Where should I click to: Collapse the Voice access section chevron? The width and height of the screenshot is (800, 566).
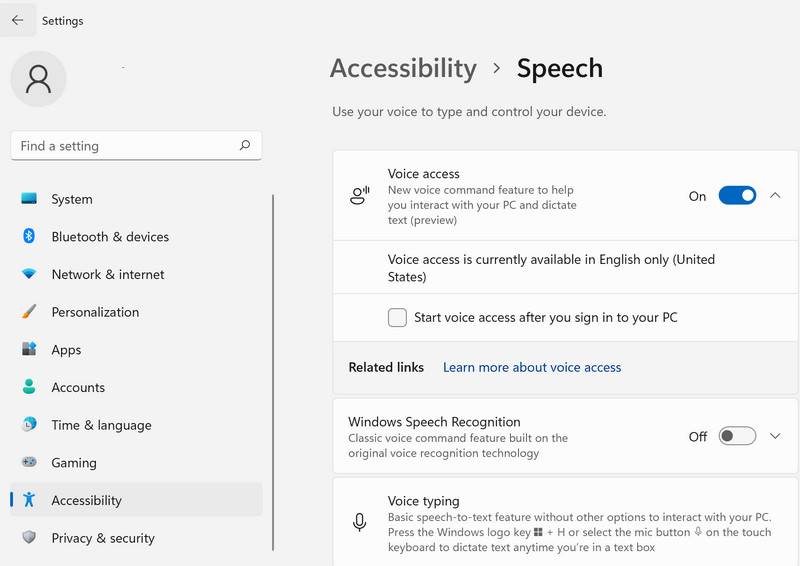click(775, 196)
